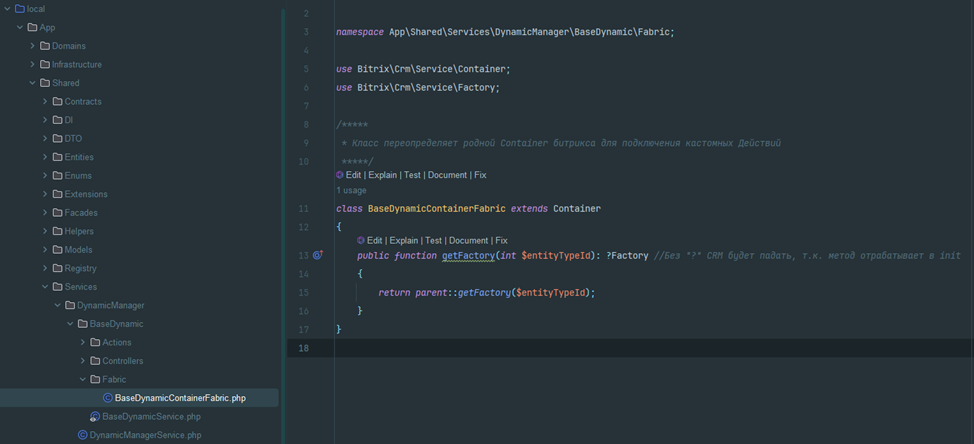Screen dimensions: 974x444
Task: Select the Models folder icon
Action: tap(58, 250)
